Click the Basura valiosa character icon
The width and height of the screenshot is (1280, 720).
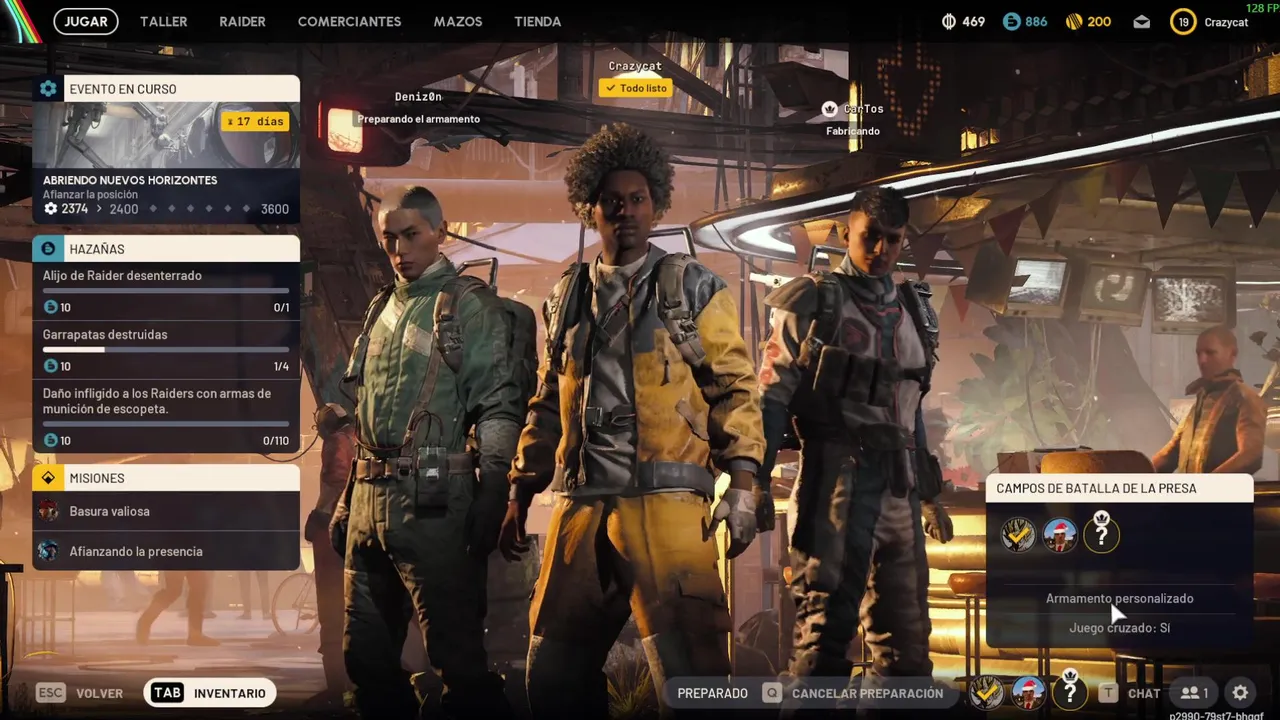[x=48, y=511]
